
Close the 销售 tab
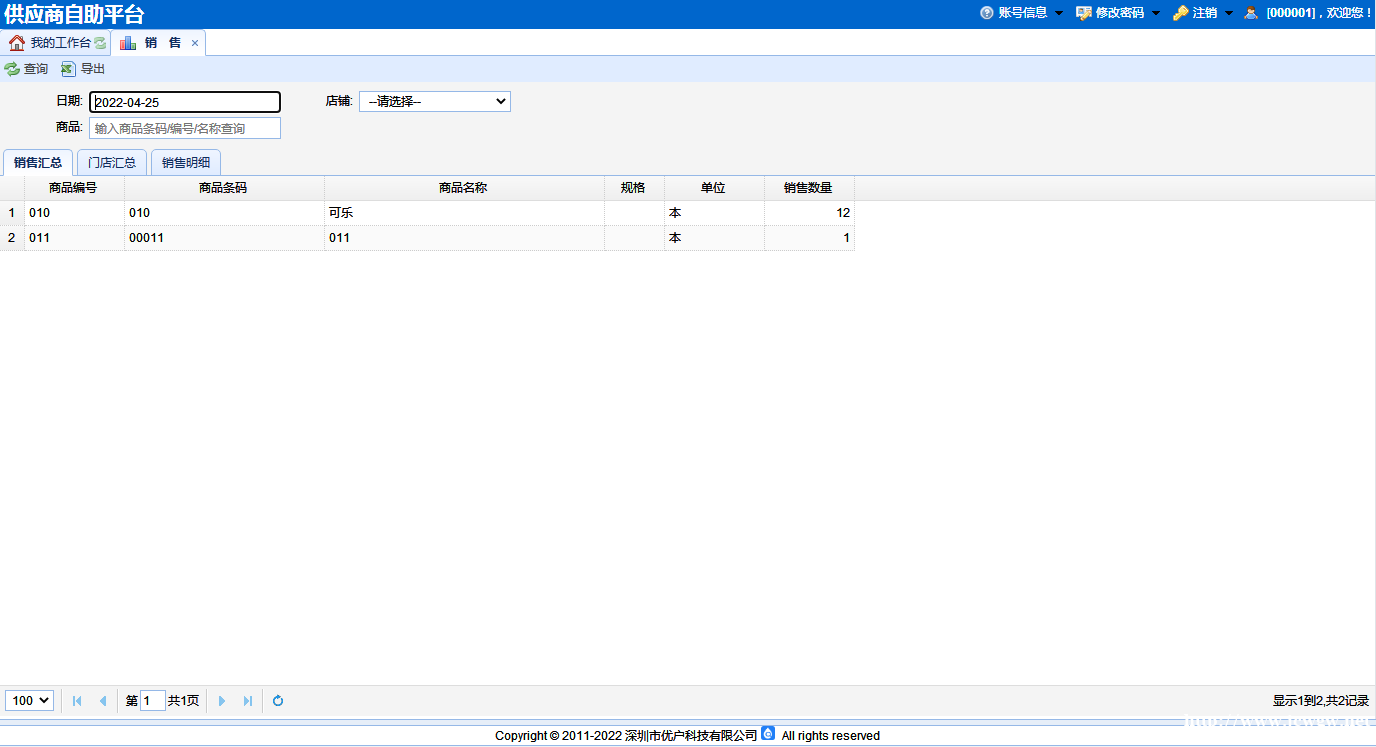pos(195,43)
